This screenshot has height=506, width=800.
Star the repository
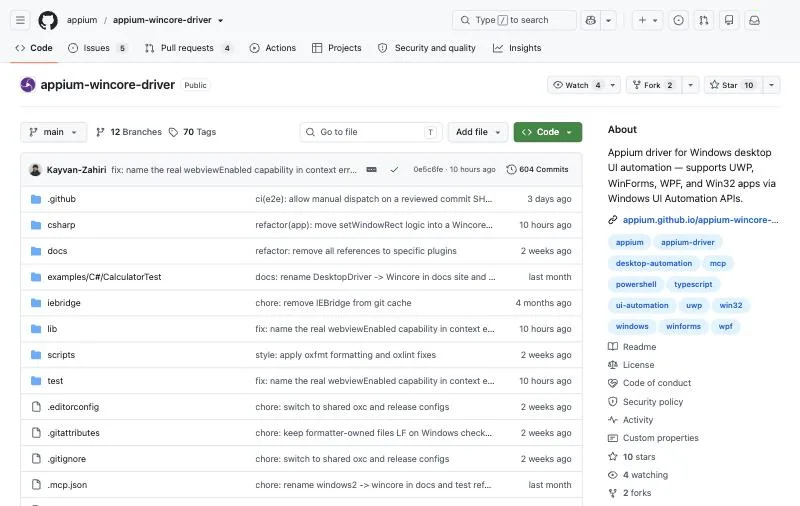pos(734,85)
